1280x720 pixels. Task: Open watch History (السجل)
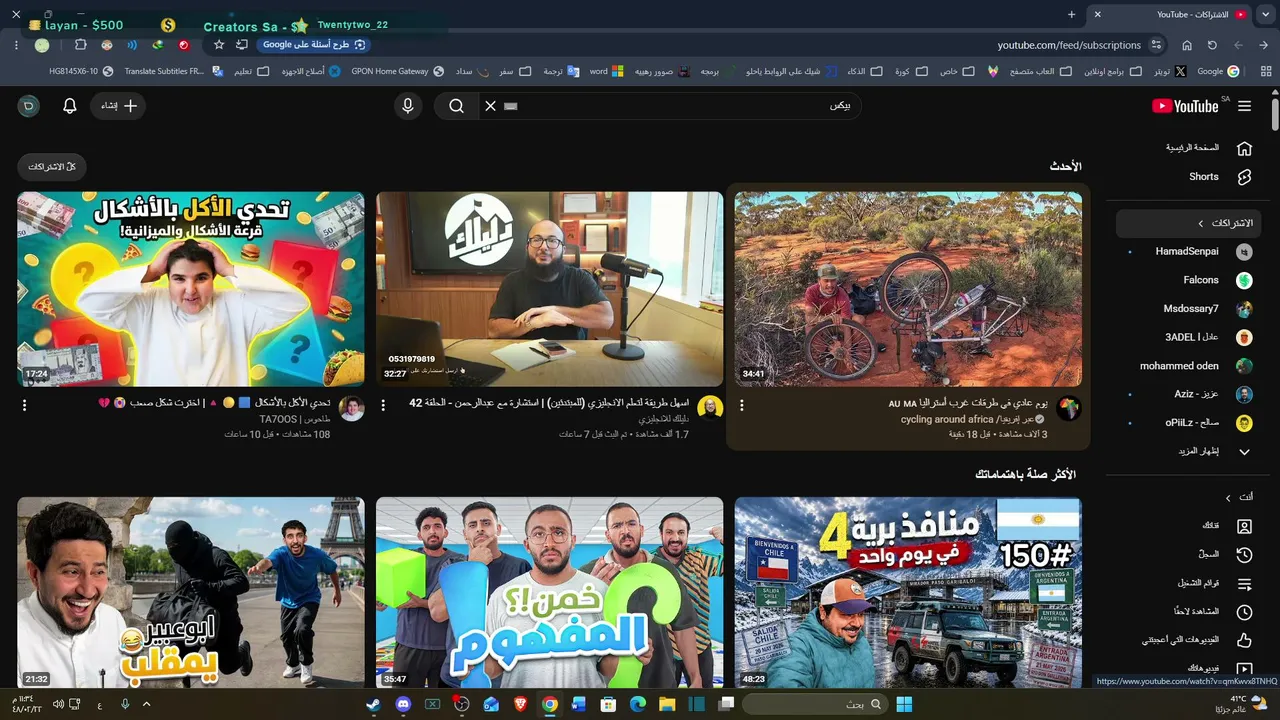(1189, 554)
